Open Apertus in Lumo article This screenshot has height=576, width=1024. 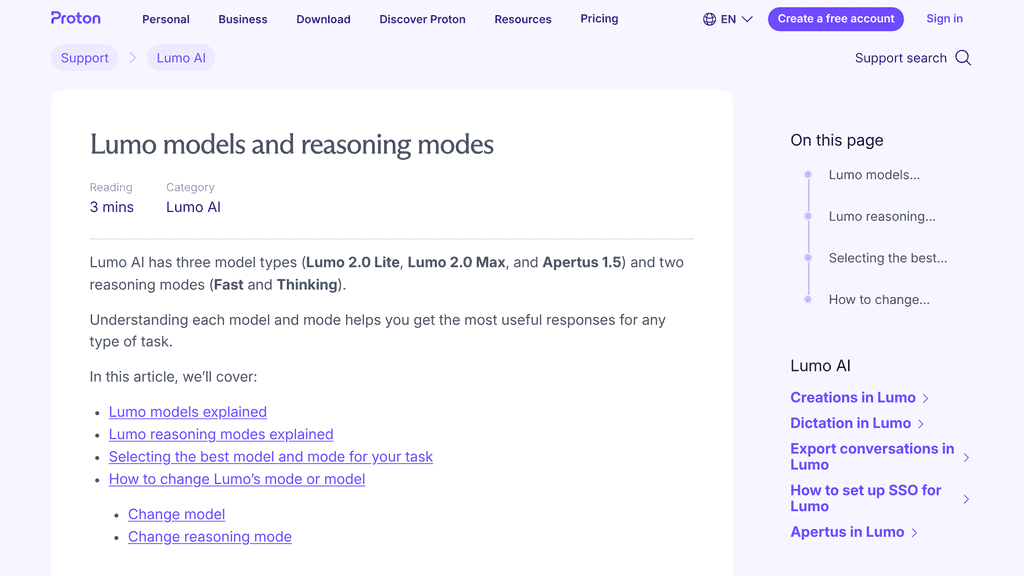[847, 532]
